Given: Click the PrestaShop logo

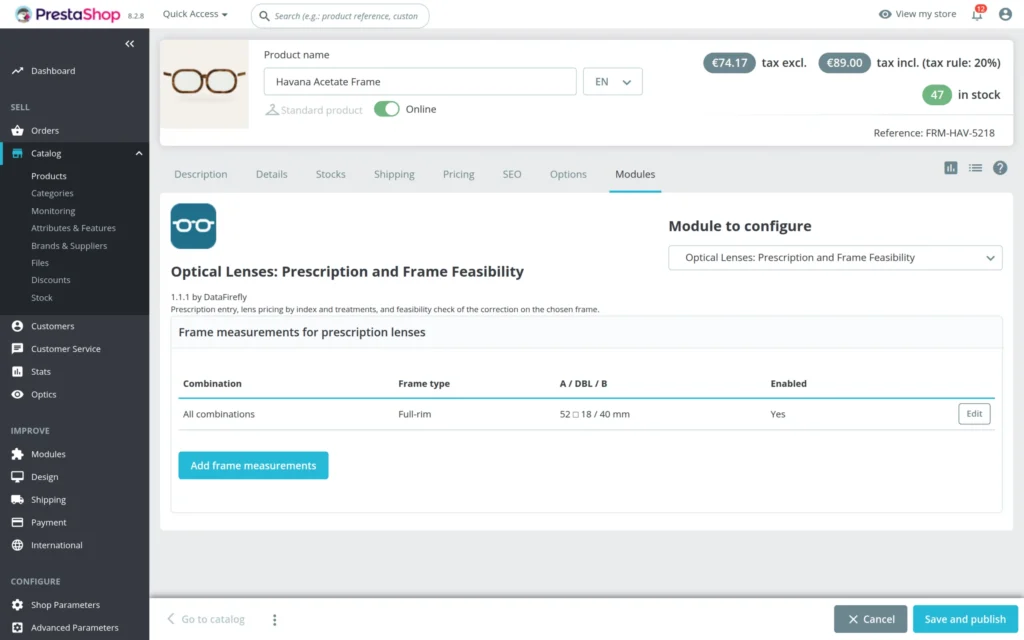Looking at the screenshot, I should coord(68,14).
